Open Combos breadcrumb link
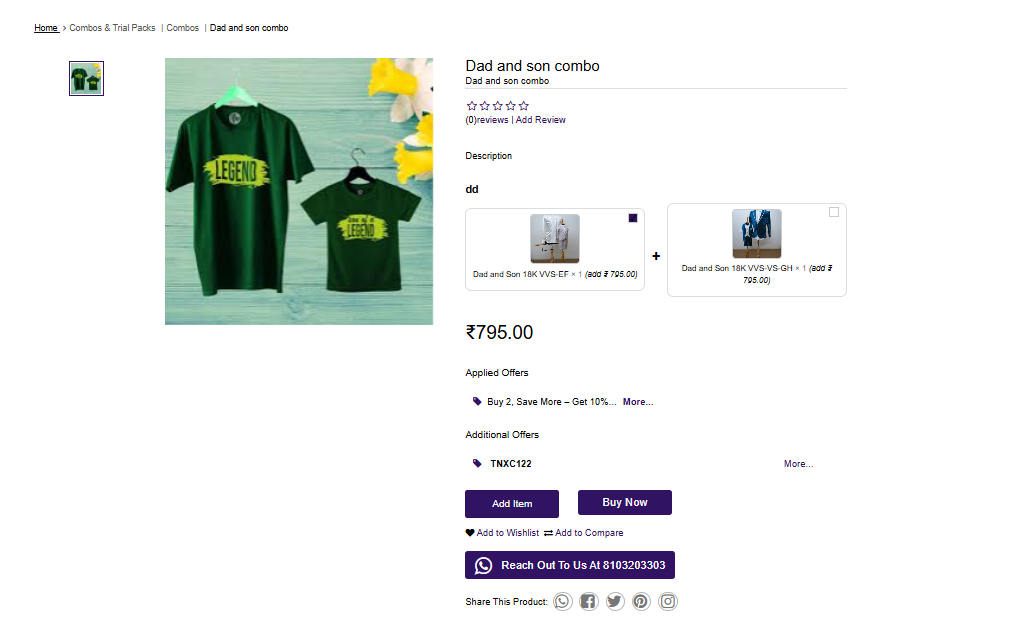The height and width of the screenshot is (618, 1012). pos(183,28)
